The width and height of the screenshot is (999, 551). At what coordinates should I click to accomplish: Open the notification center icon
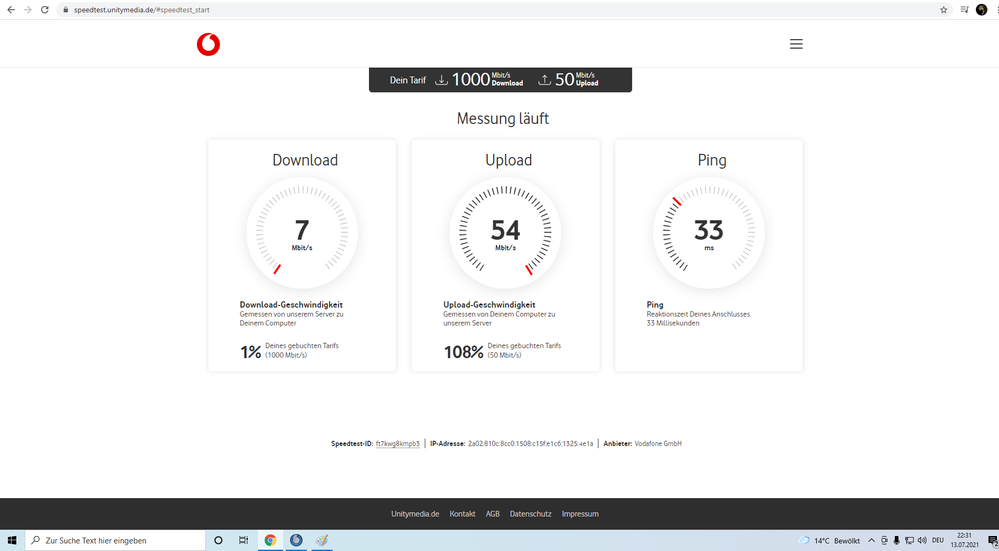coord(992,541)
